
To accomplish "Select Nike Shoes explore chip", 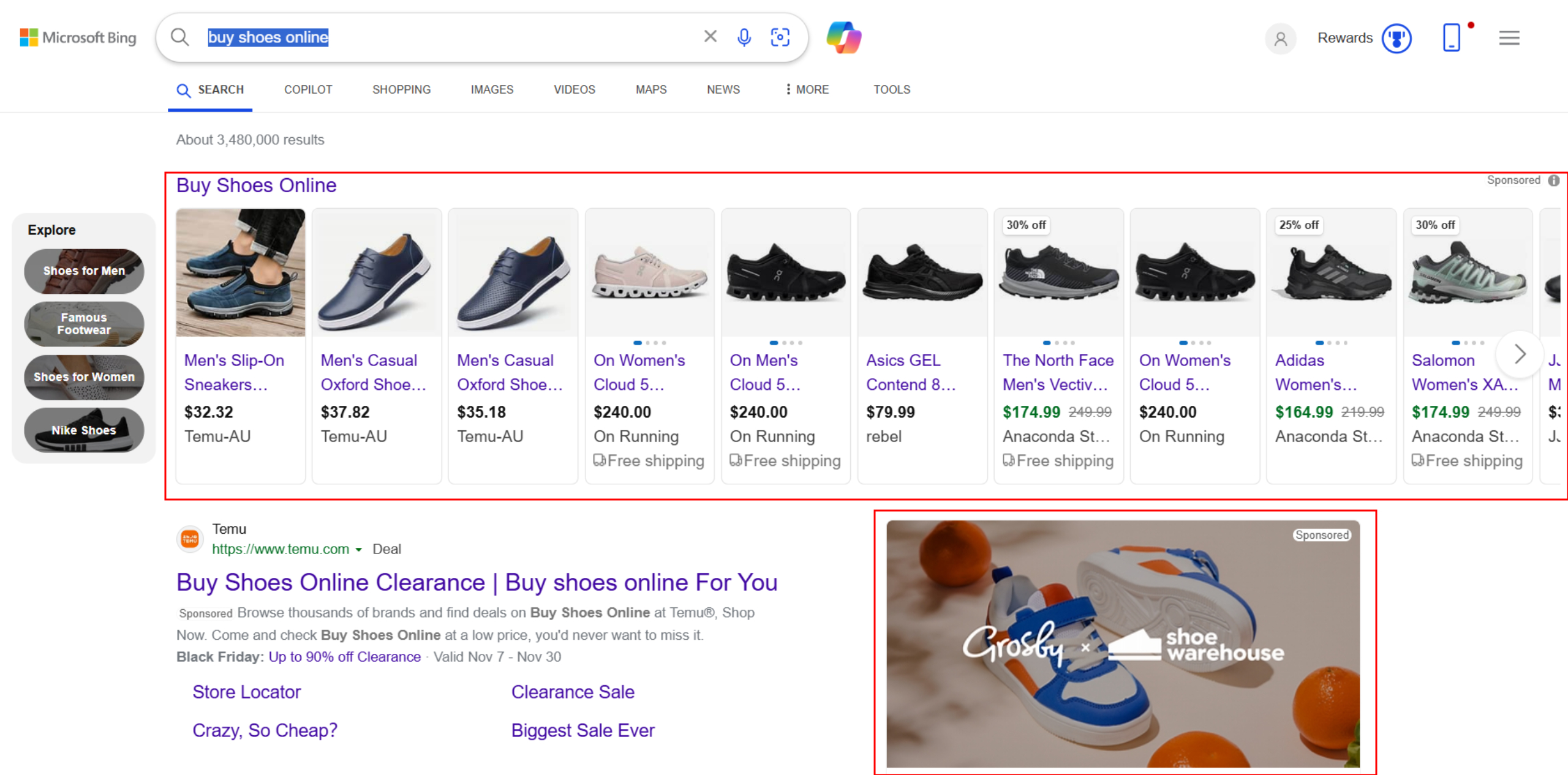I will point(84,430).
